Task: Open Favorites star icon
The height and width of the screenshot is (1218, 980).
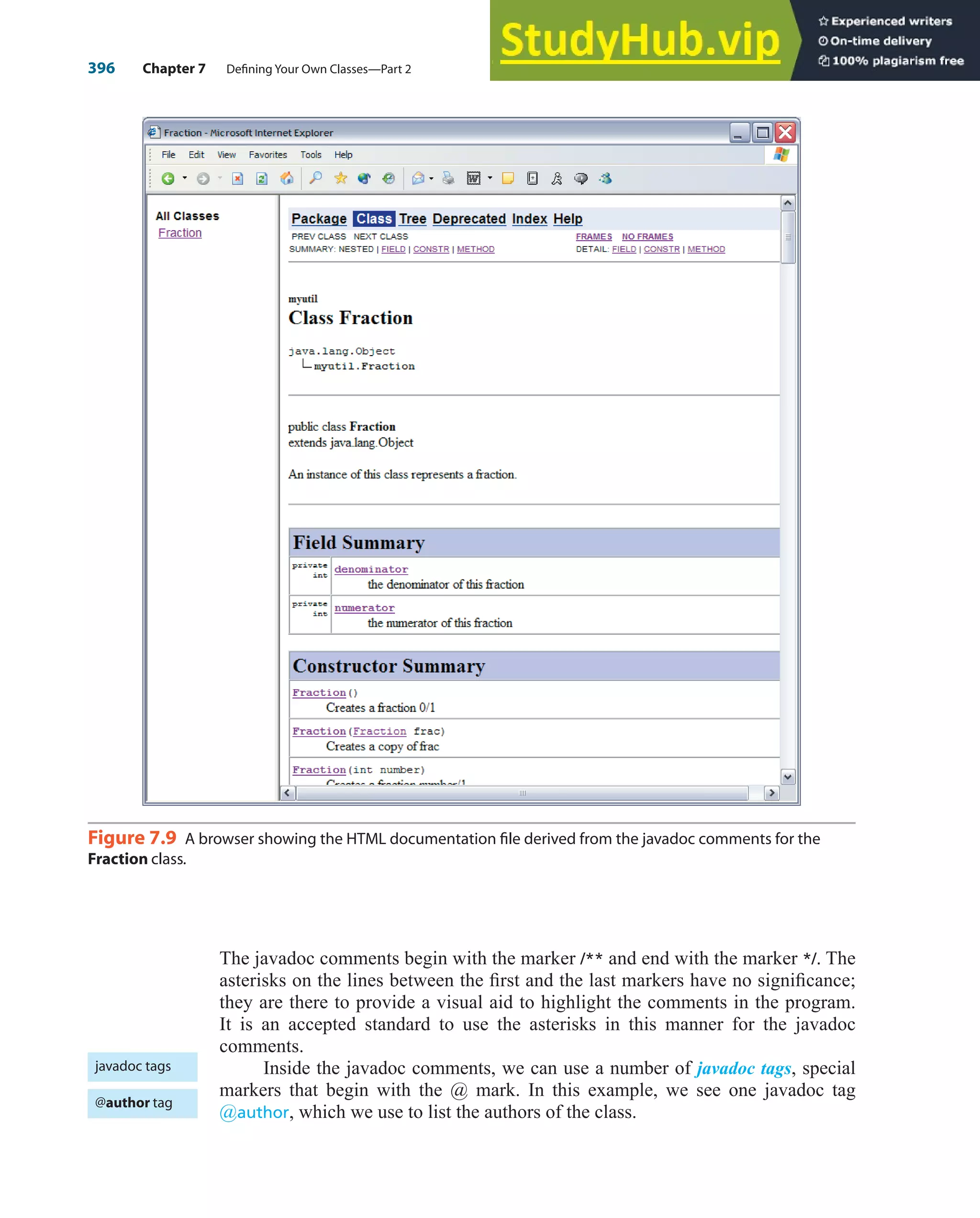Action: click(341, 179)
